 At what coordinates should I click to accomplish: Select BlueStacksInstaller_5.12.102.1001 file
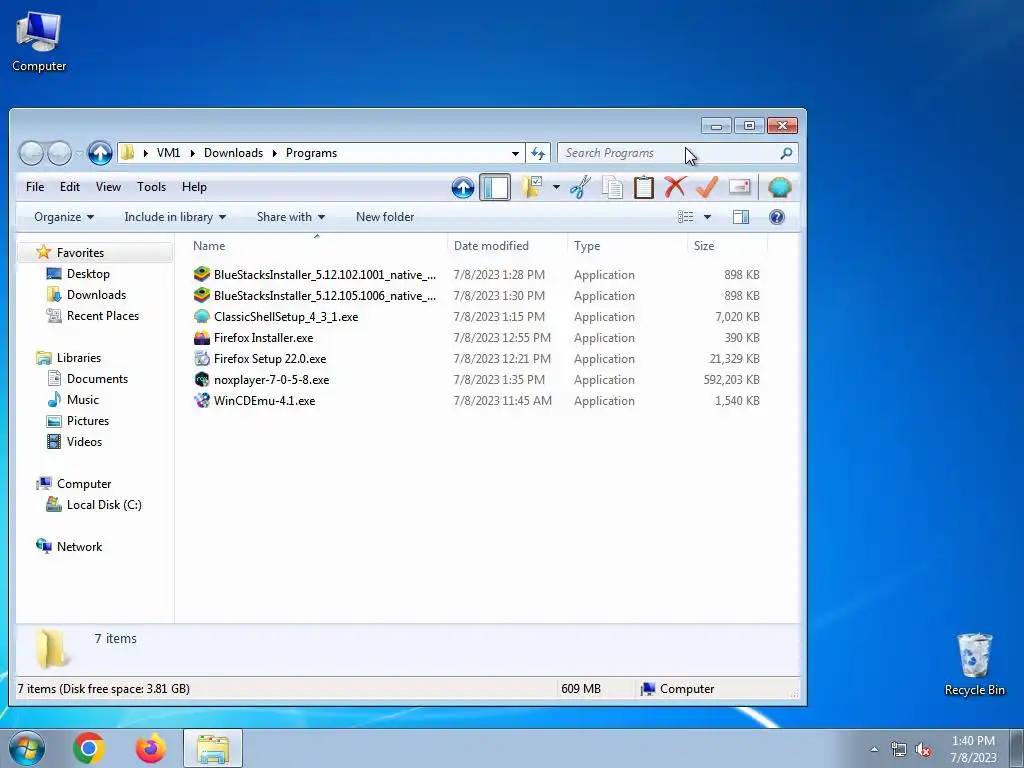[315, 275]
